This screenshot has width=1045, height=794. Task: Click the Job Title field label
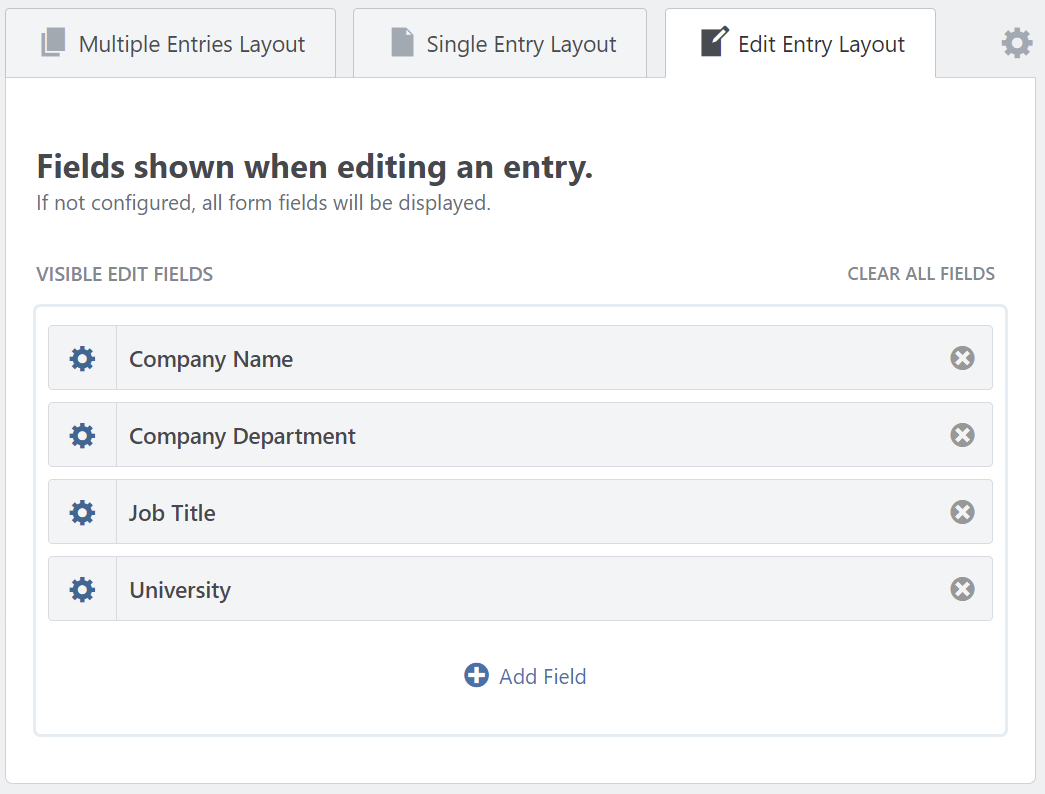pos(172,513)
